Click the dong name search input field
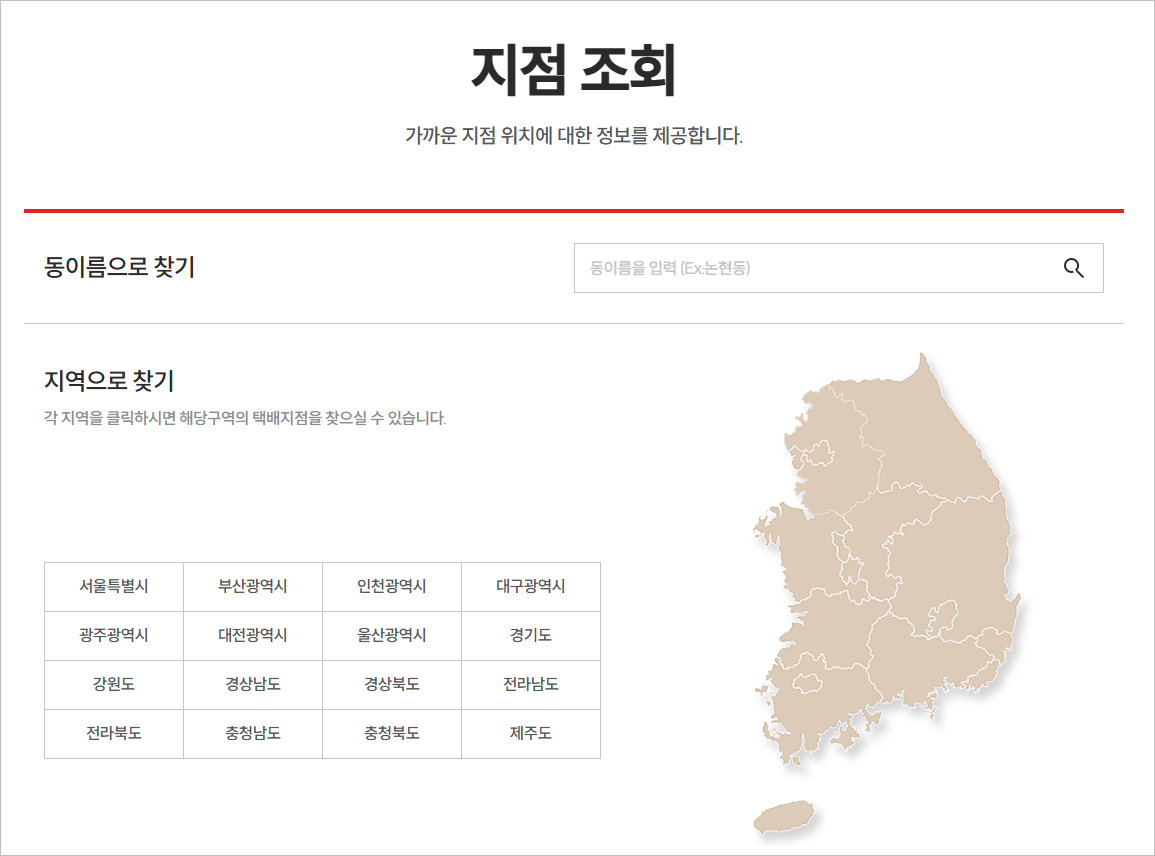Viewport: 1155px width, 856px height. 800,268
